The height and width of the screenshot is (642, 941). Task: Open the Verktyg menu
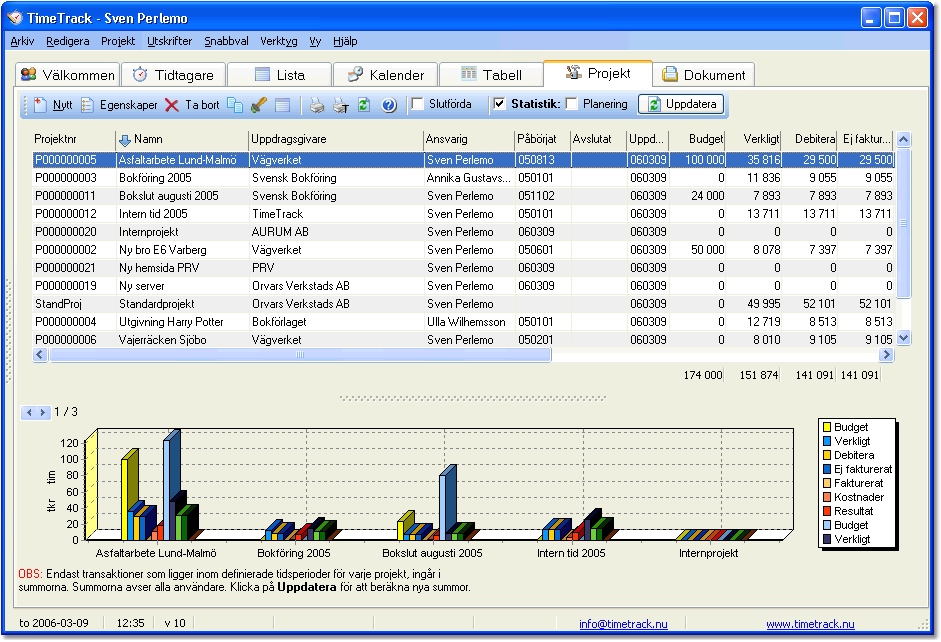point(278,41)
